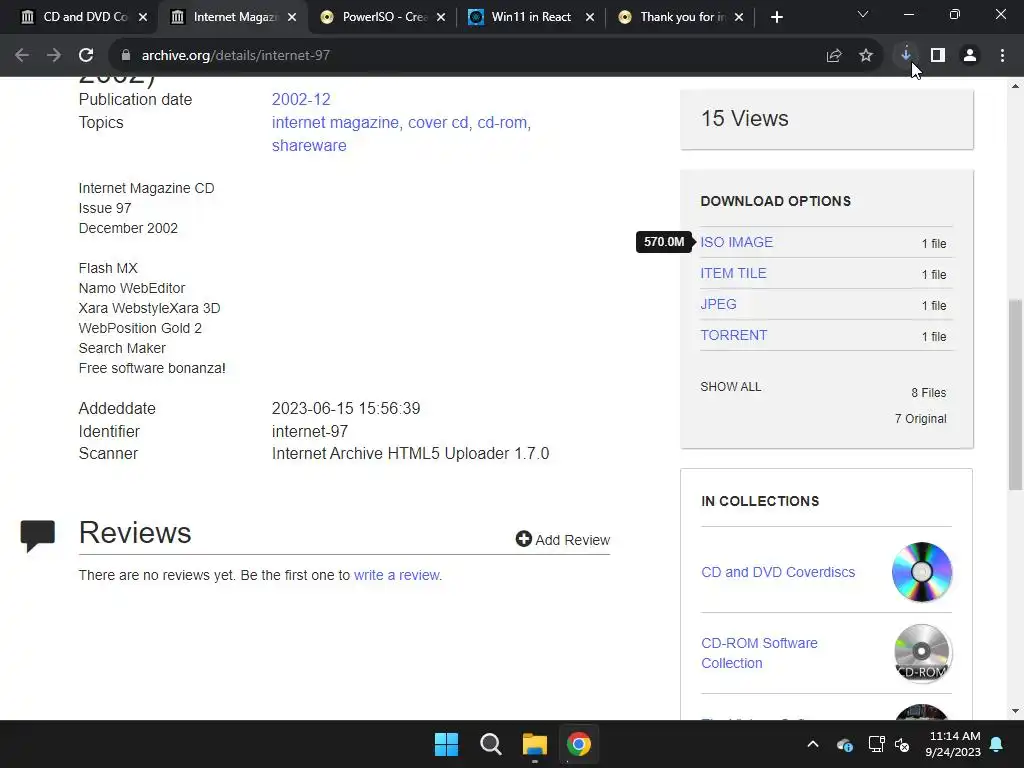Viewport: 1024px width, 768px height.
Task: Click the Reviews speech bubble icon
Action: (x=38, y=536)
